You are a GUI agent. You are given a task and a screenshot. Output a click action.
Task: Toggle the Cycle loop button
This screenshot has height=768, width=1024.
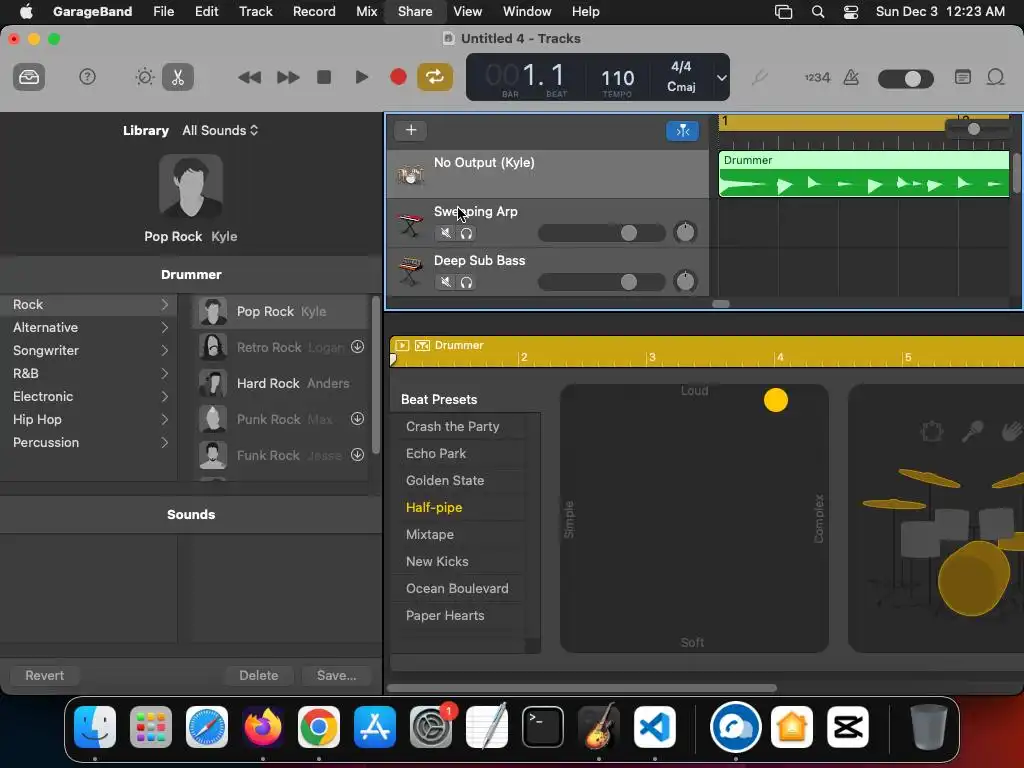435,77
